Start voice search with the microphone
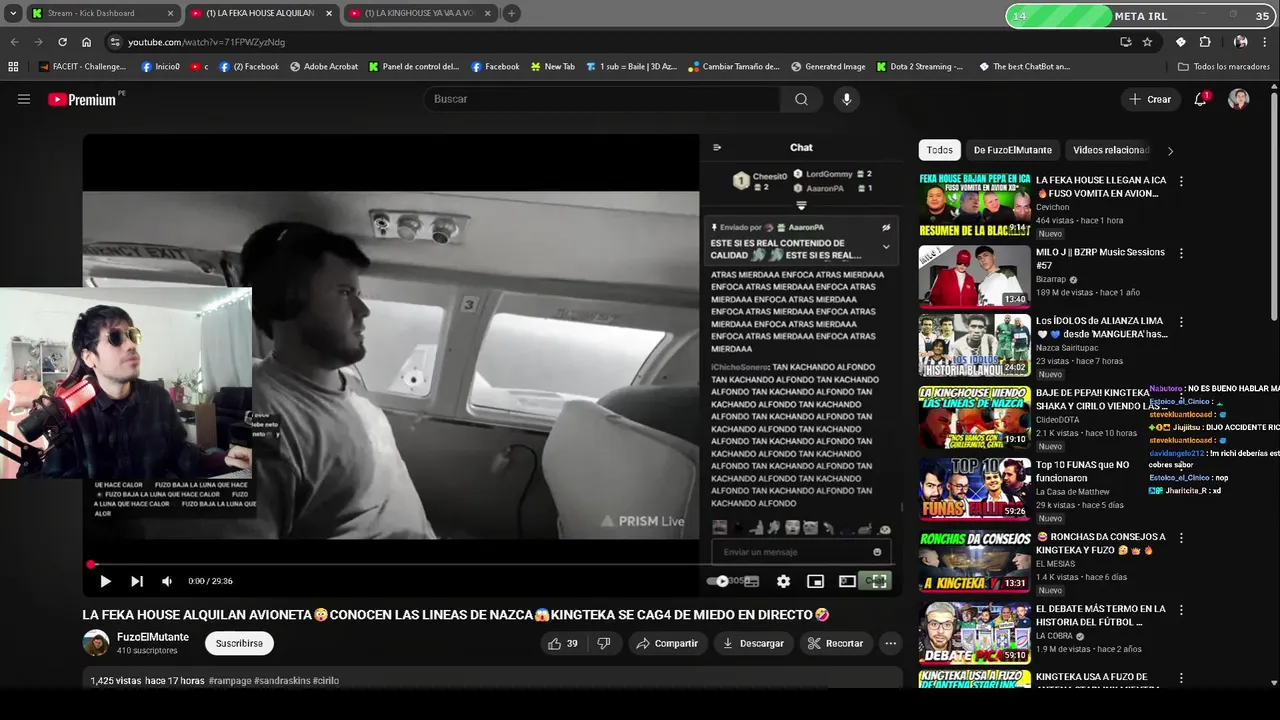Image resolution: width=1280 pixels, height=720 pixels. tap(847, 99)
